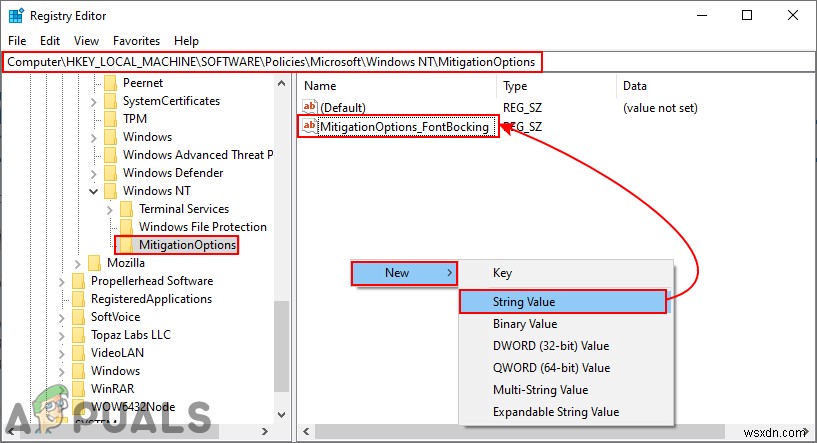817x443 pixels.
Task: Expand the VideoLAN key
Action: (61, 353)
